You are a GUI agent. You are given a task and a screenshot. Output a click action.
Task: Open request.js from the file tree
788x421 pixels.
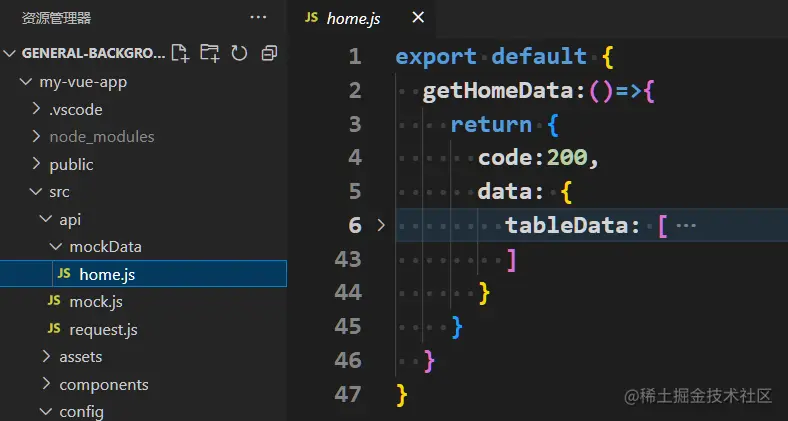103,329
